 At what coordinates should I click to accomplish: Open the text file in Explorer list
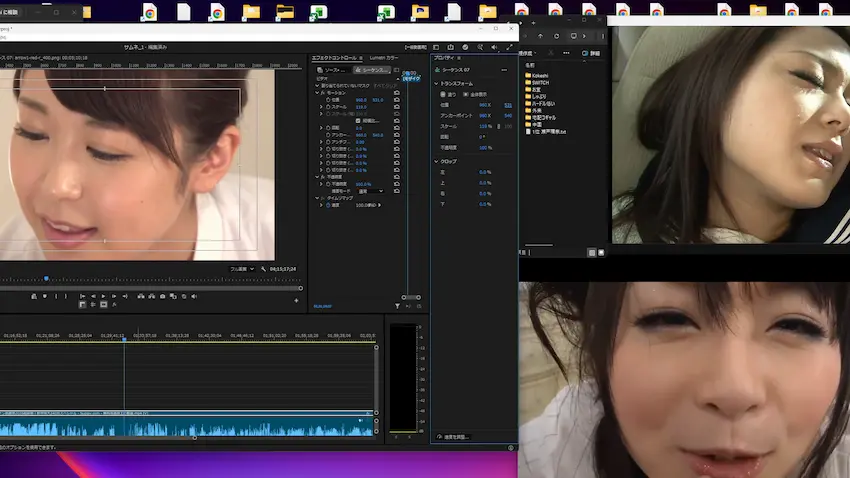point(545,131)
